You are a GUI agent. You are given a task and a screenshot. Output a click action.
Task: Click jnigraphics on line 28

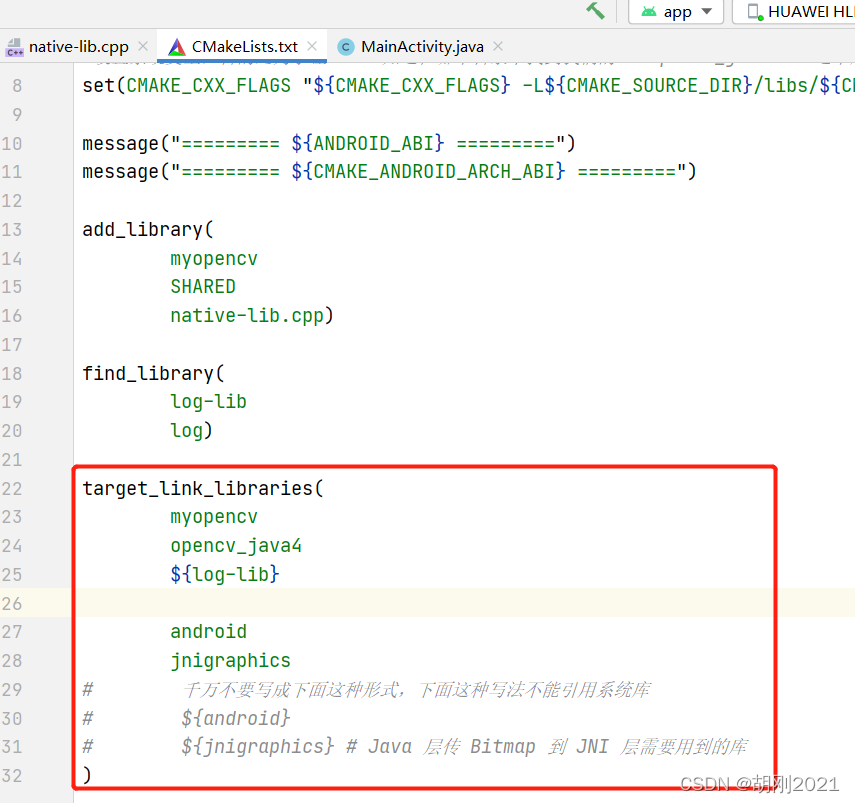(x=230, y=661)
